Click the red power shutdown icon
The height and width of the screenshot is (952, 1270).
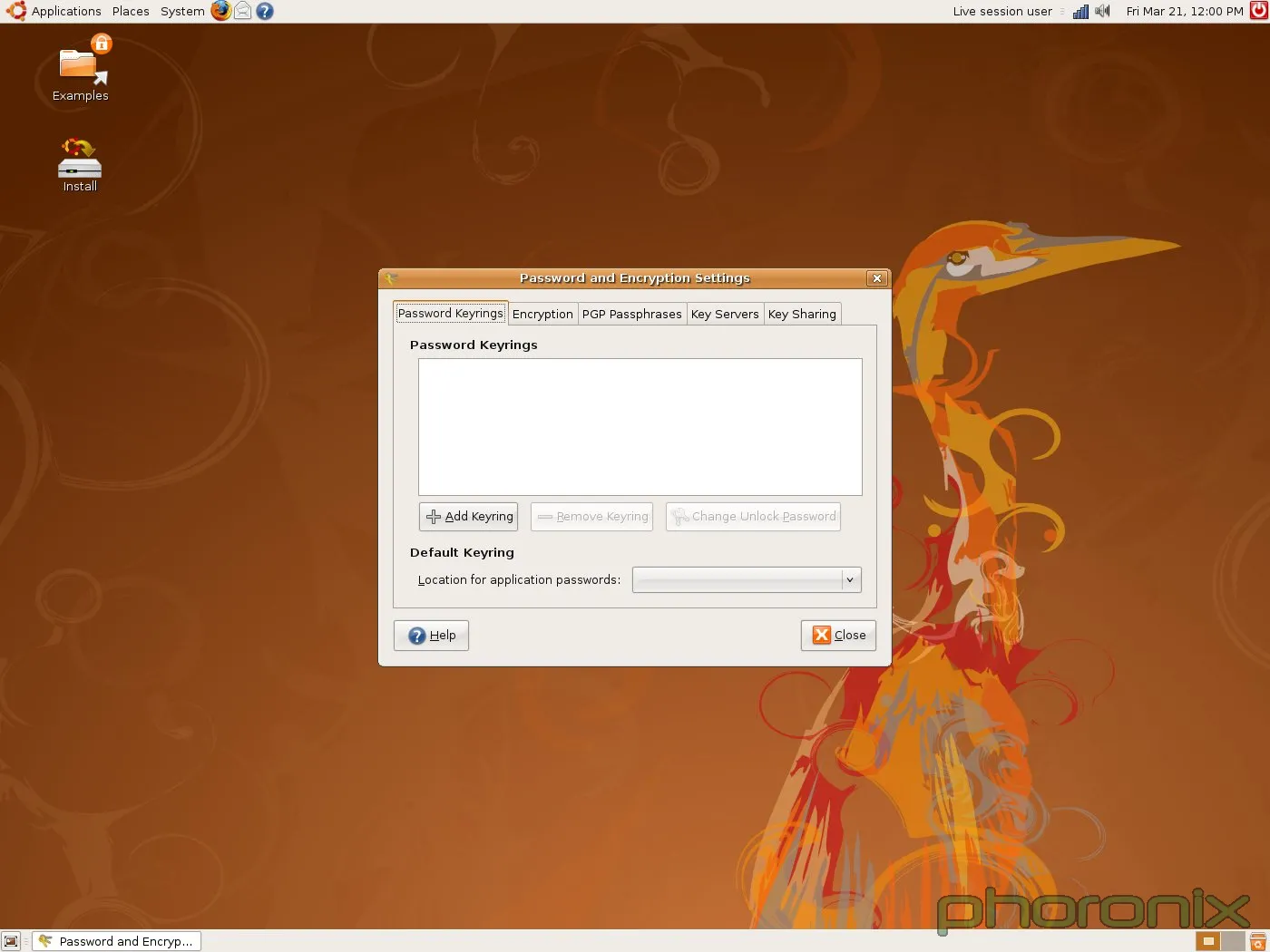tap(1259, 11)
